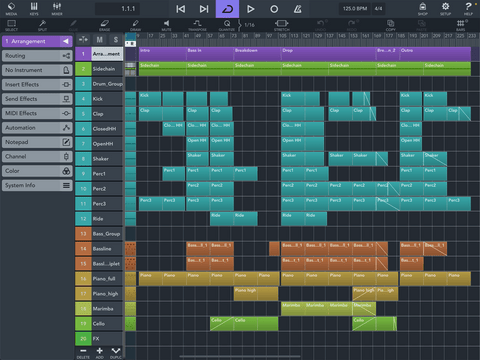Open the Stretch tool
The width and height of the screenshot is (480, 360).
[x=282, y=25]
